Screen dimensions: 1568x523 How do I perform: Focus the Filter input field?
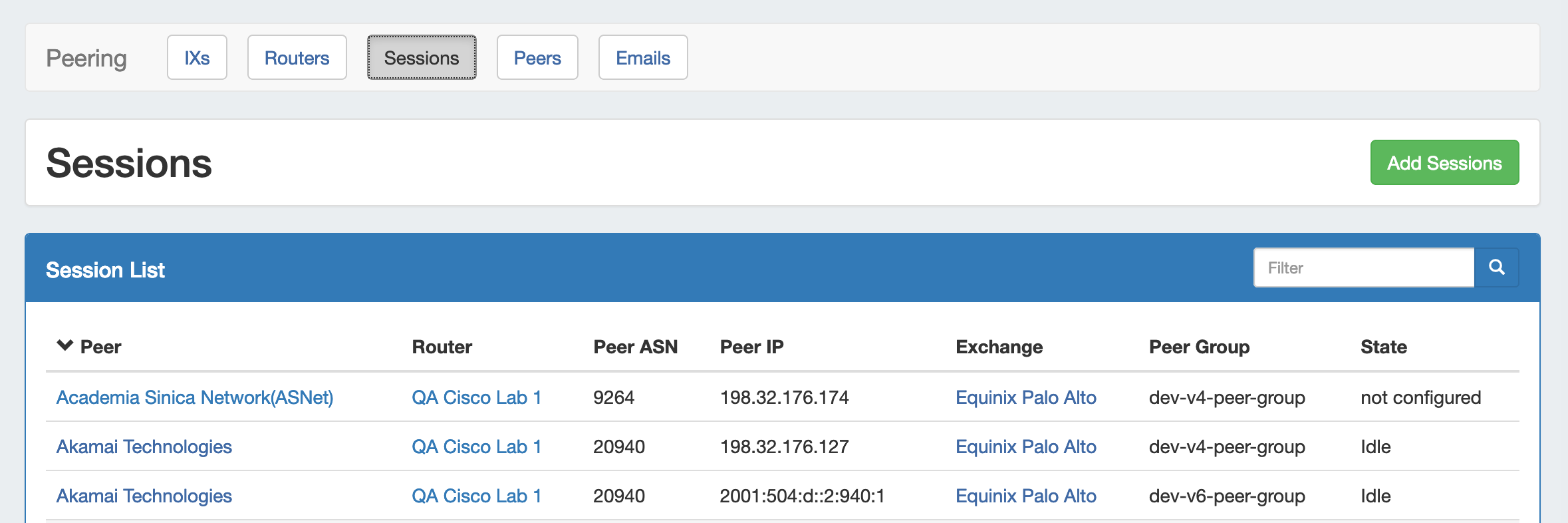pos(1363,267)
